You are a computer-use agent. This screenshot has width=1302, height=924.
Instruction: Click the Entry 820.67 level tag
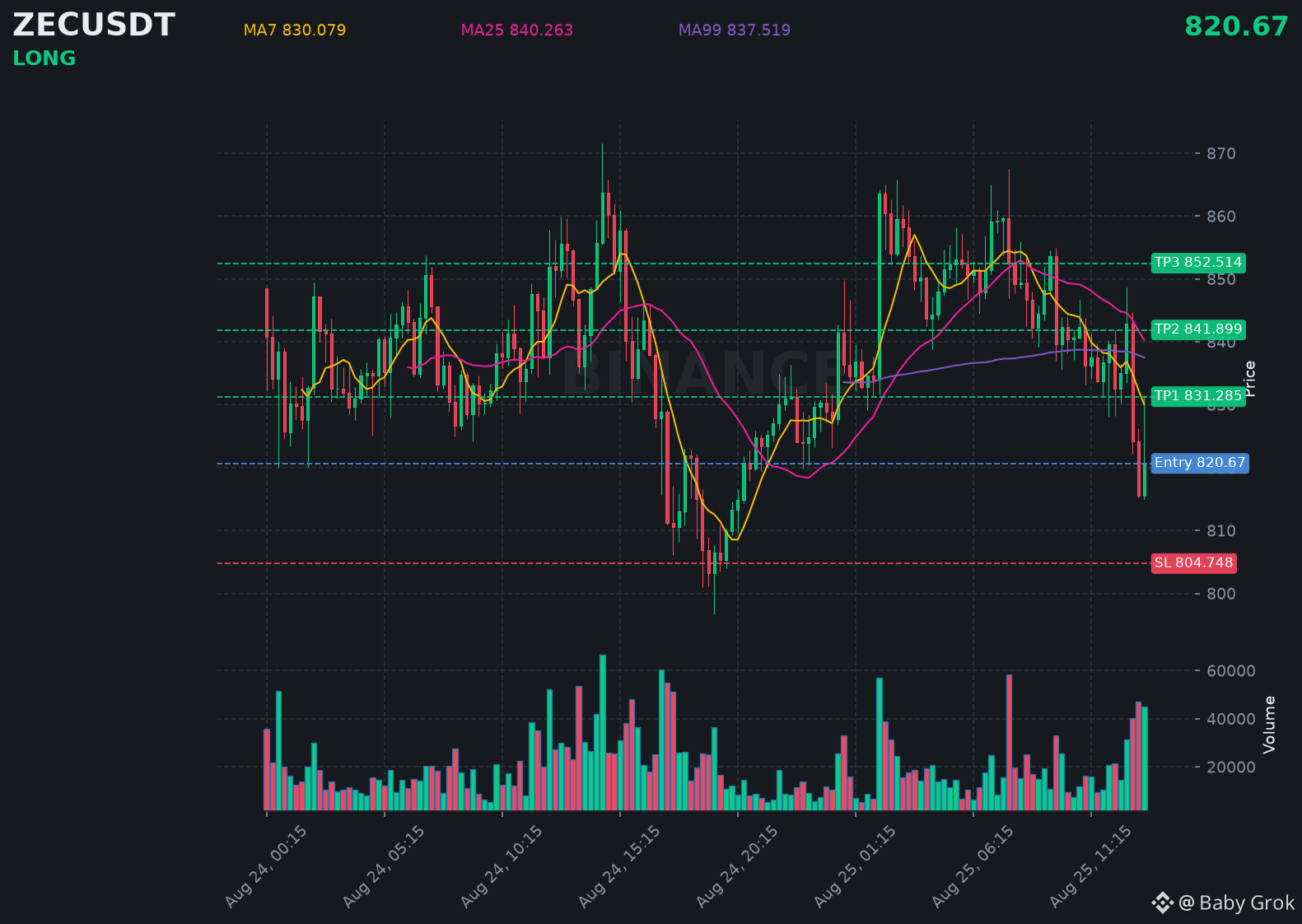point(1200,463)
